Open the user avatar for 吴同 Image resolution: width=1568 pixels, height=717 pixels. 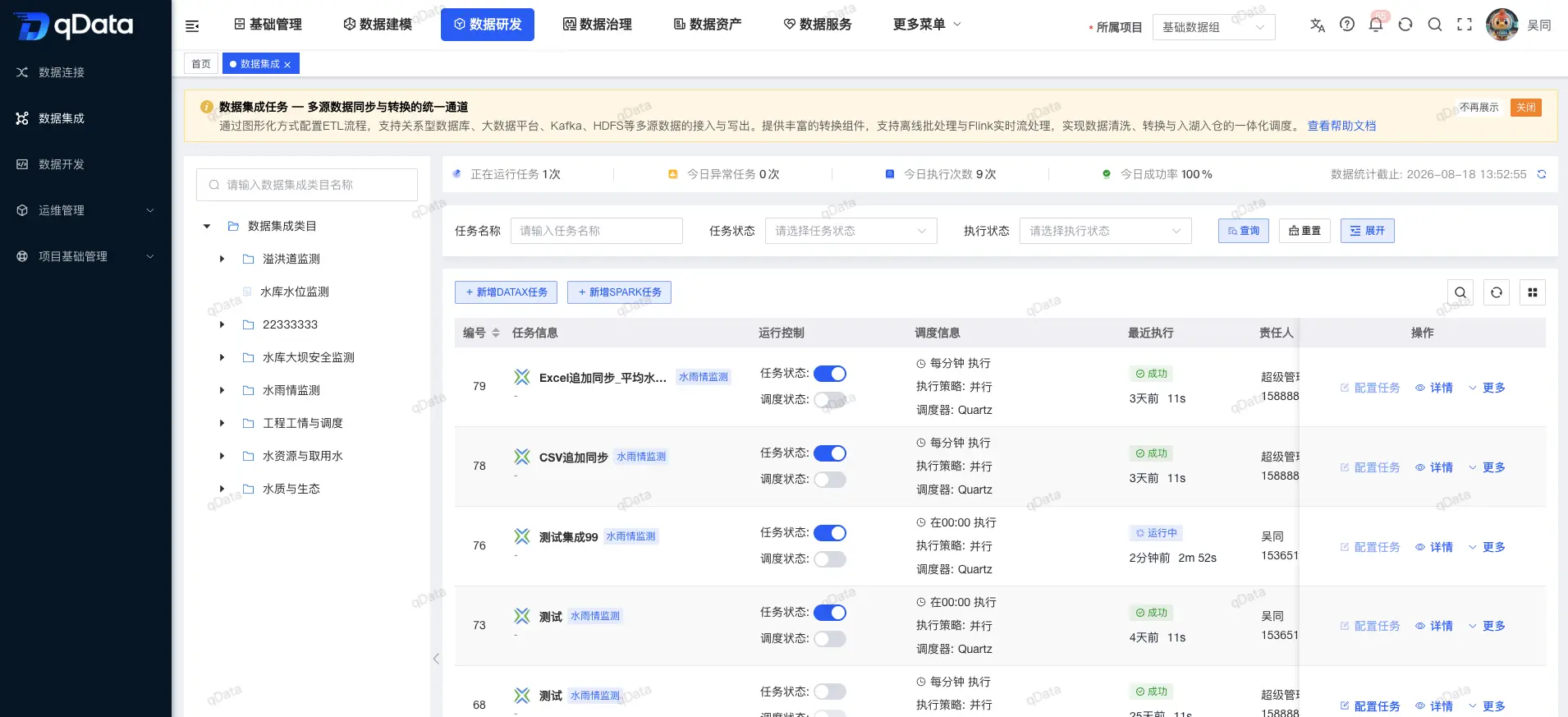tap(1502, 25)
